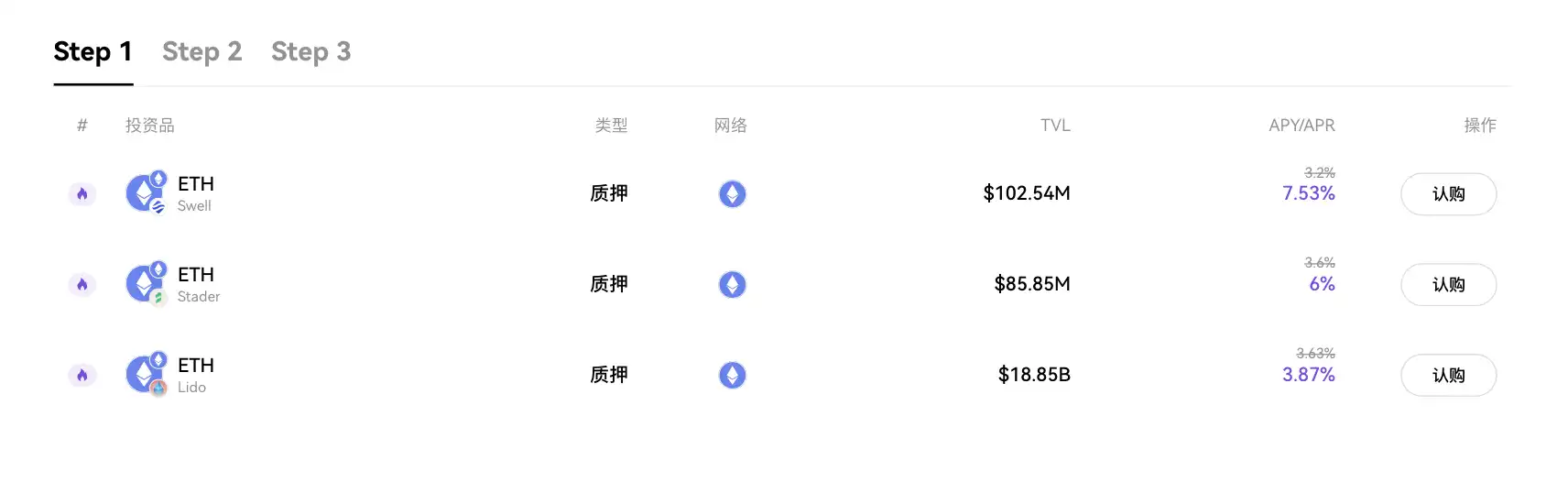Screen dimensions: 1568x482
Task: Switch to the Step 2 tab
Action: click(x=202, y=51)
